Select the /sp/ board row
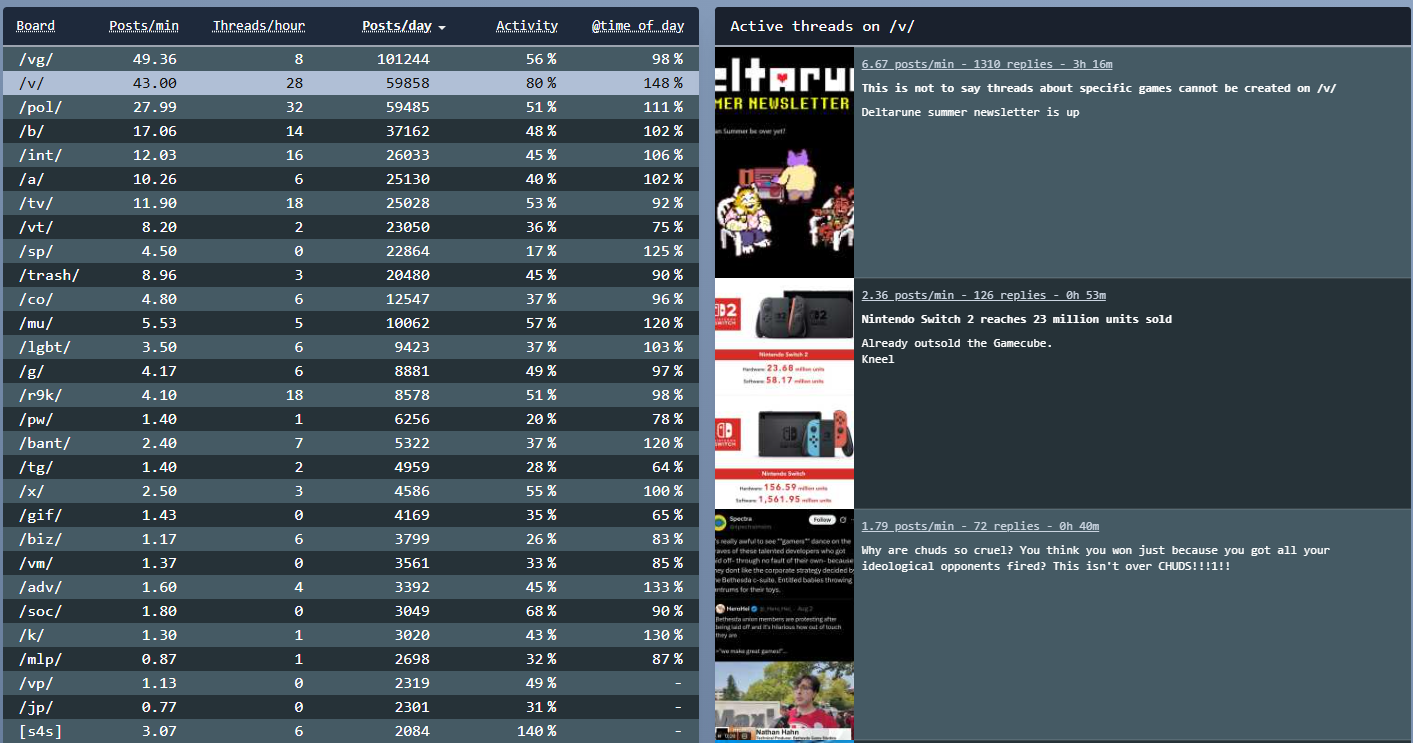 click(351, 251)
